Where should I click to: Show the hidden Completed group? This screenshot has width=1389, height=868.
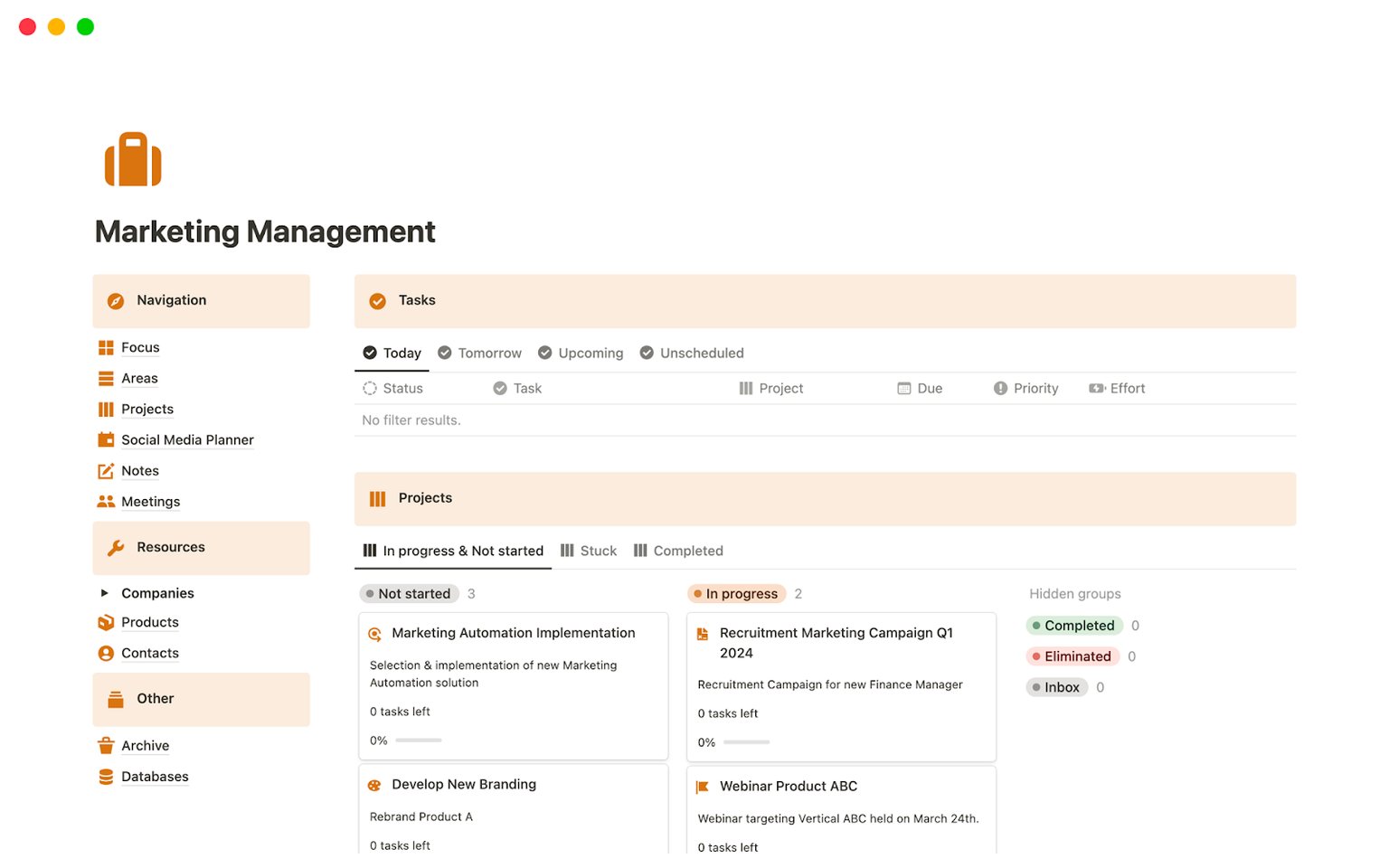(1075, 625)
